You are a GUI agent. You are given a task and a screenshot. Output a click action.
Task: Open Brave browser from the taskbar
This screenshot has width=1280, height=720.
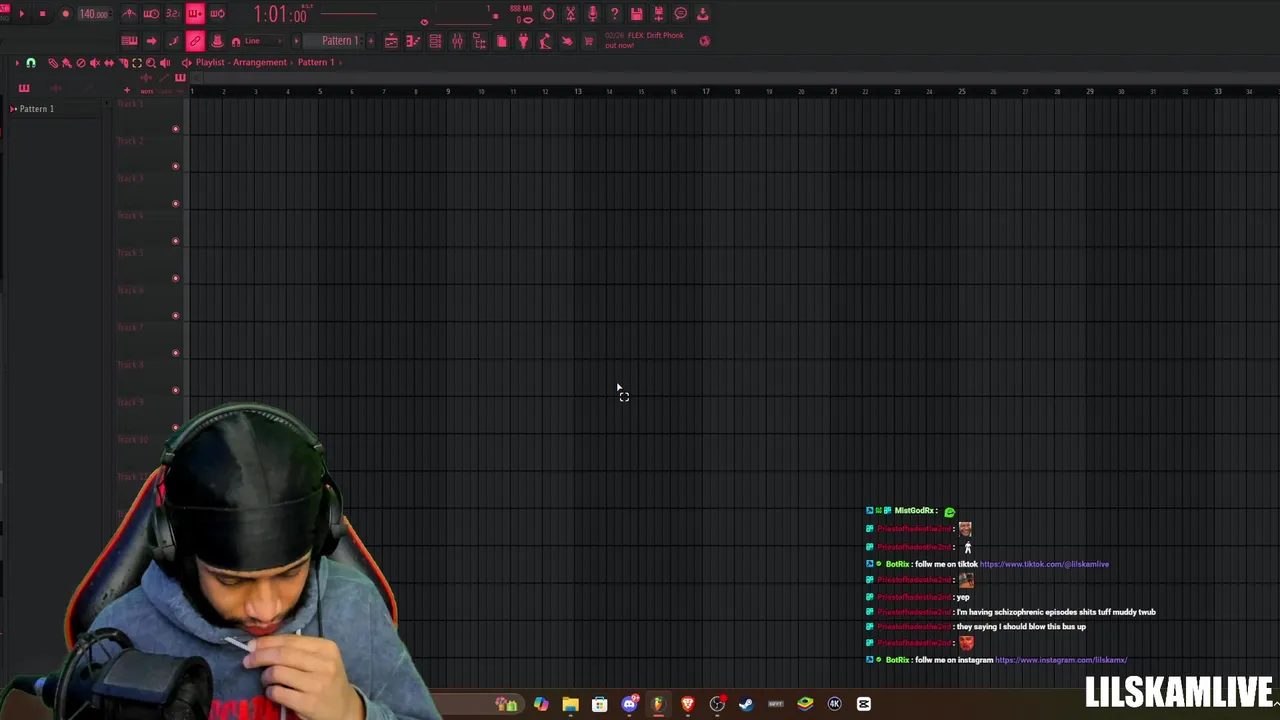687,704
